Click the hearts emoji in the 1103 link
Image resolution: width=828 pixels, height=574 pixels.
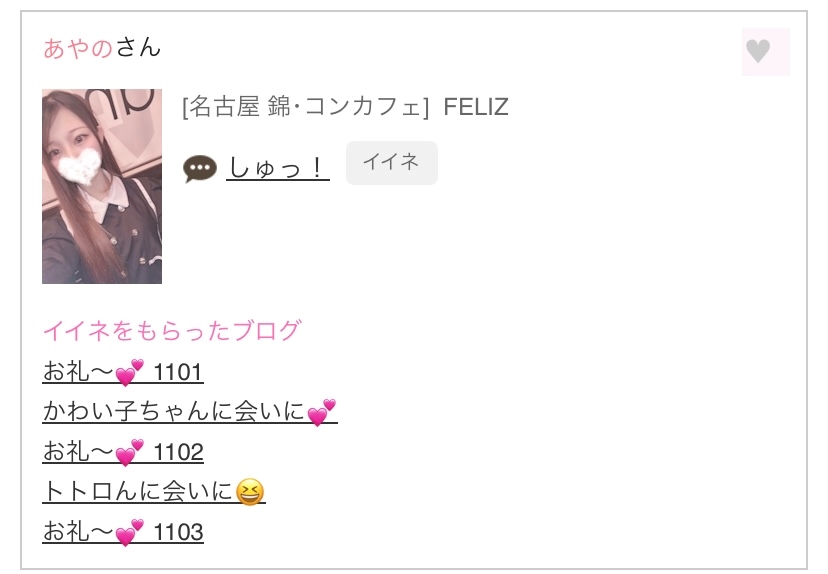[130, 532]
